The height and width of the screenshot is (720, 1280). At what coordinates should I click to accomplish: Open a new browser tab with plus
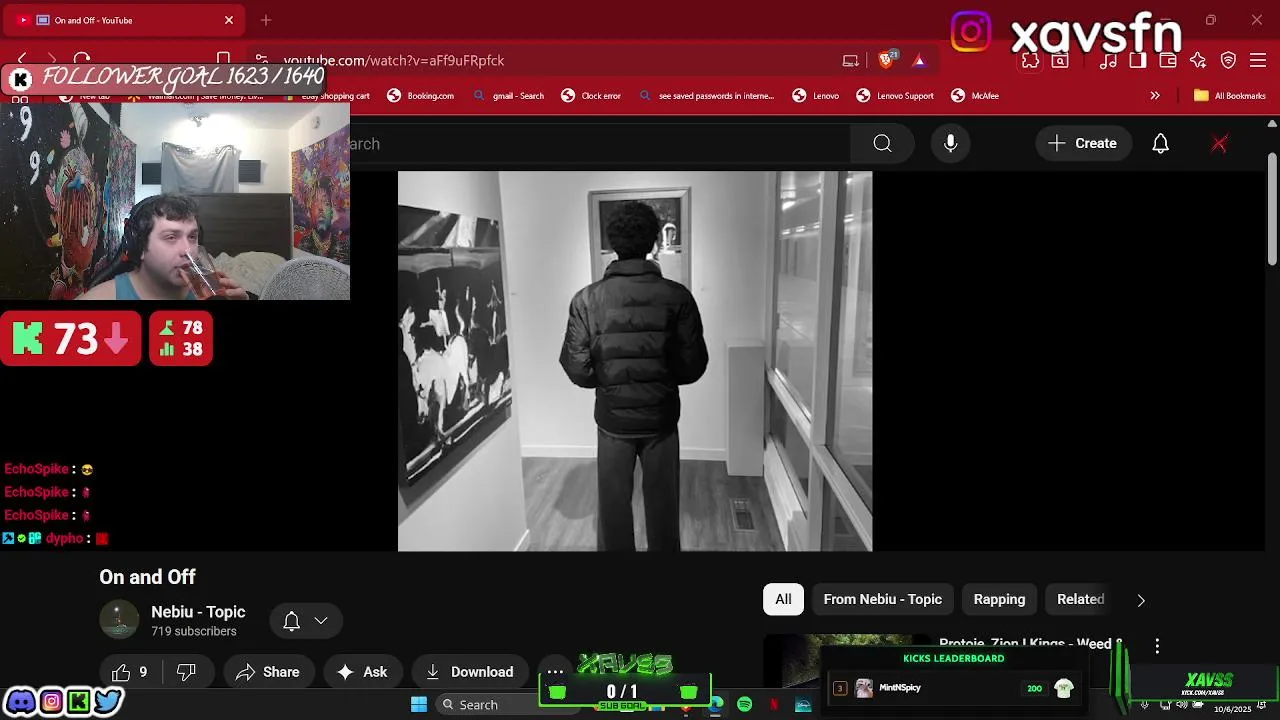click(x=266, y=20)
